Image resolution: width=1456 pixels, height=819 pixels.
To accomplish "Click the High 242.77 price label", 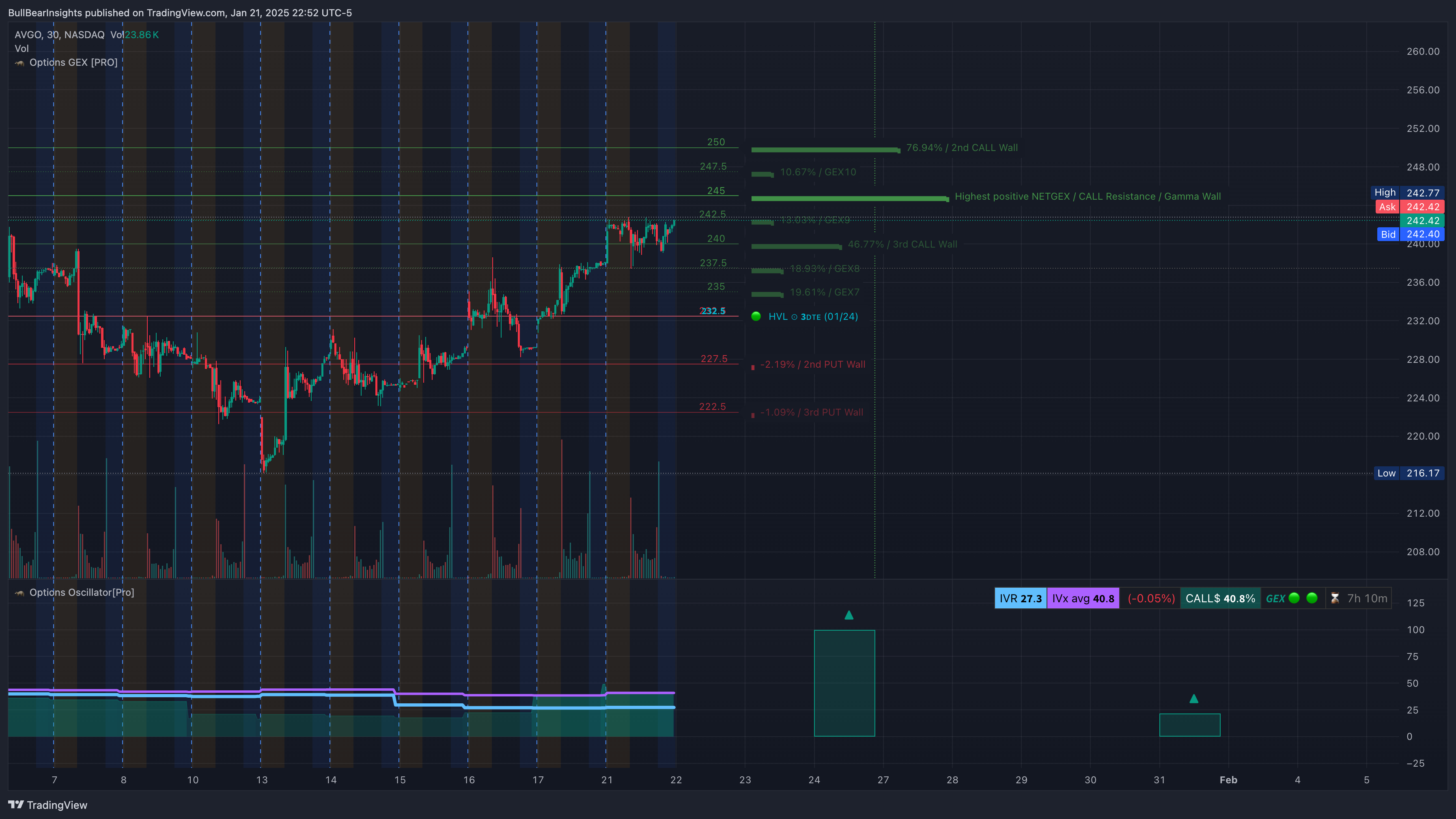I will point(1407,193).
